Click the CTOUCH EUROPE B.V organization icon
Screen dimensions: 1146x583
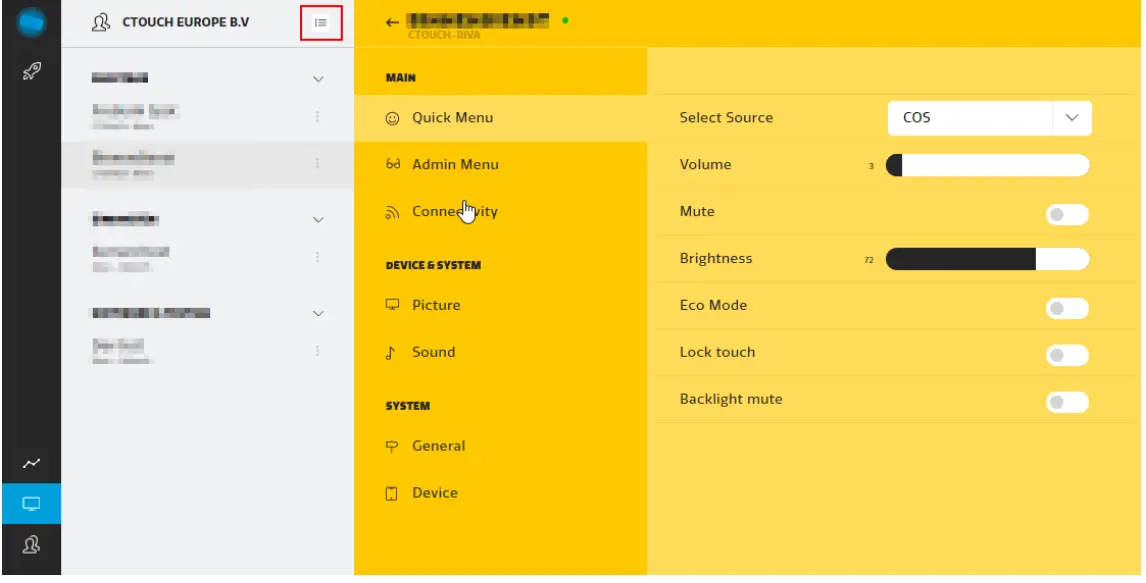100,22
